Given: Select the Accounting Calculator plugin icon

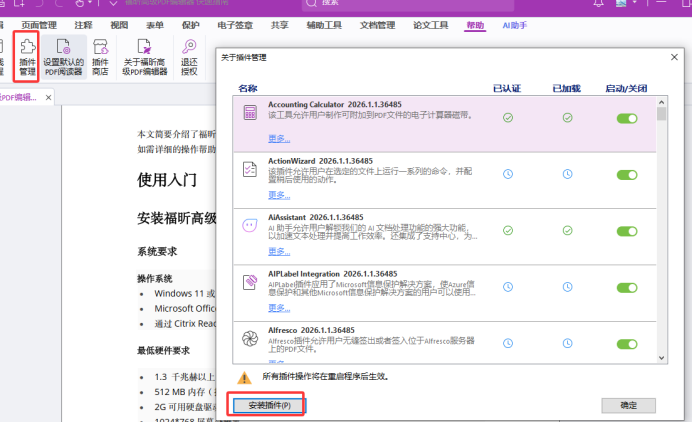Looking at the screenshot, I should (250, 112).
